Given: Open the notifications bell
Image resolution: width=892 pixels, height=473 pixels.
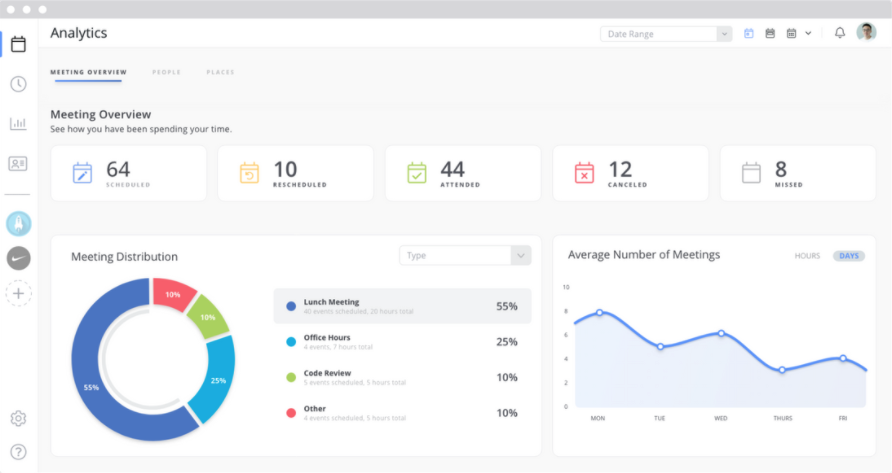Looking at the screenshot, I should click(x=840, y=33).
